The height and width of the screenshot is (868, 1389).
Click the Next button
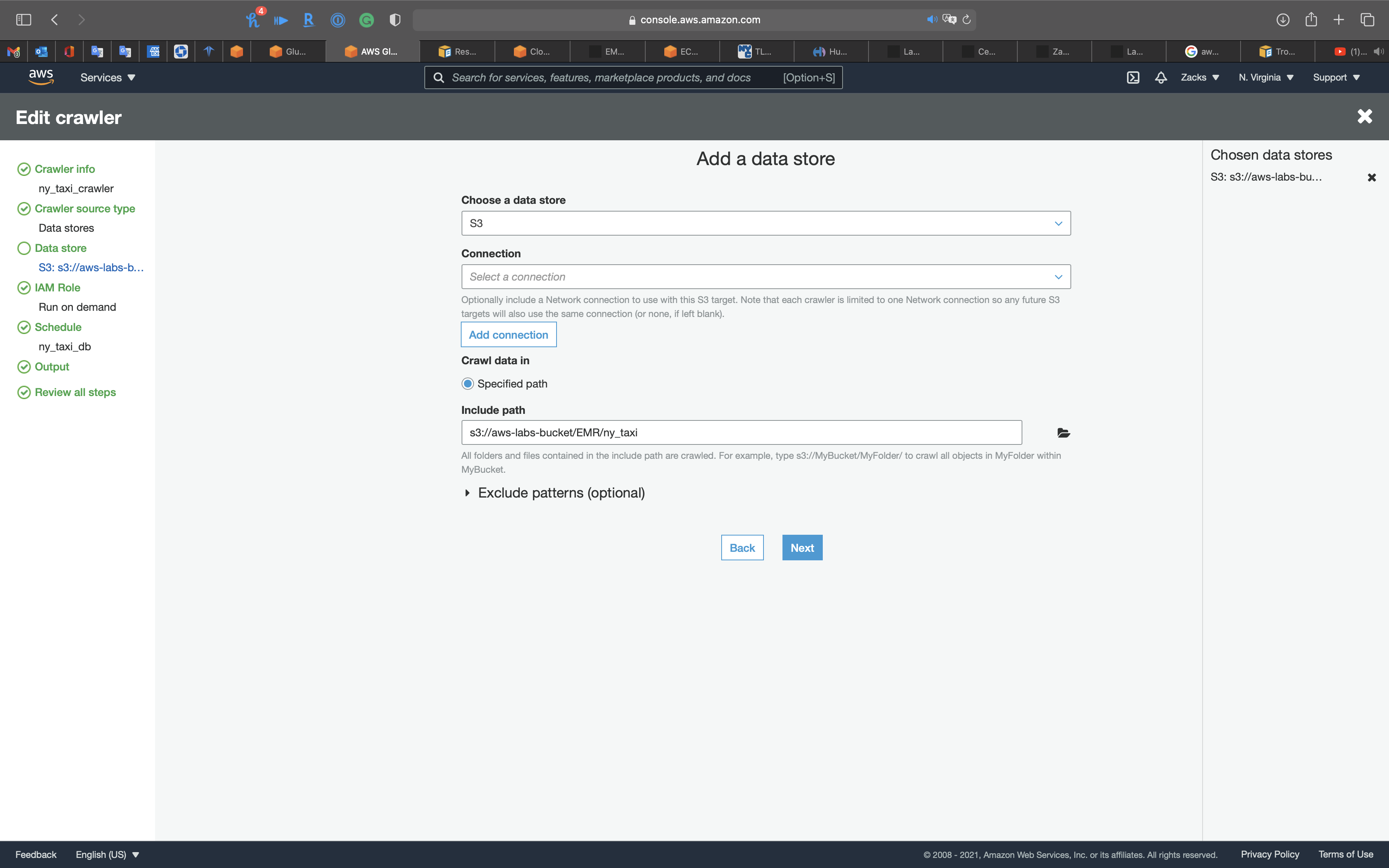pos(802,548)
